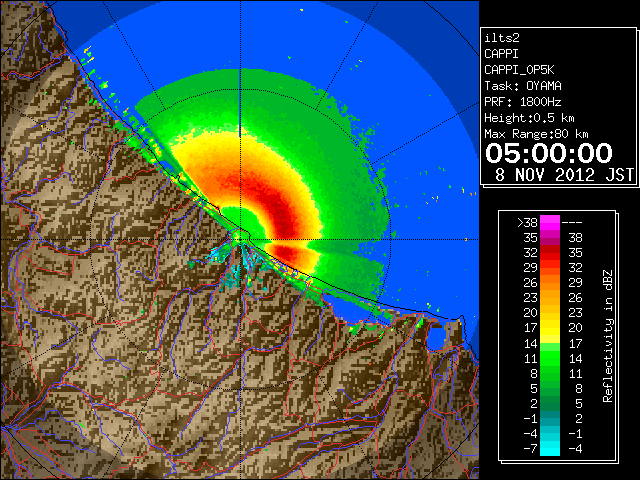Pick the purple 35–38 dBZ swatch
Image resolution: width=640 pixels, height=480 pixels.
550,238
